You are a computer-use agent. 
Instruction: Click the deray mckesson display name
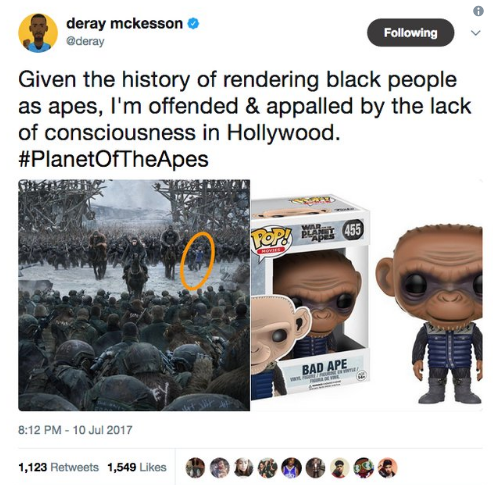point(124,24)
